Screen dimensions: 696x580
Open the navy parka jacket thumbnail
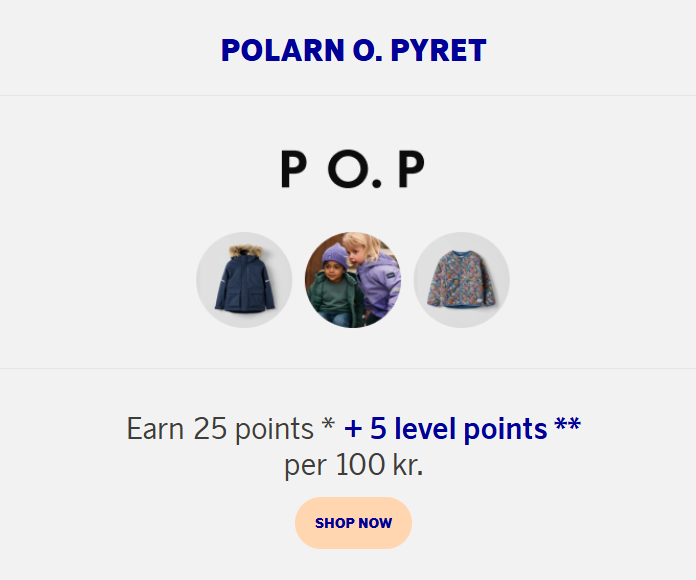[244, 280]
